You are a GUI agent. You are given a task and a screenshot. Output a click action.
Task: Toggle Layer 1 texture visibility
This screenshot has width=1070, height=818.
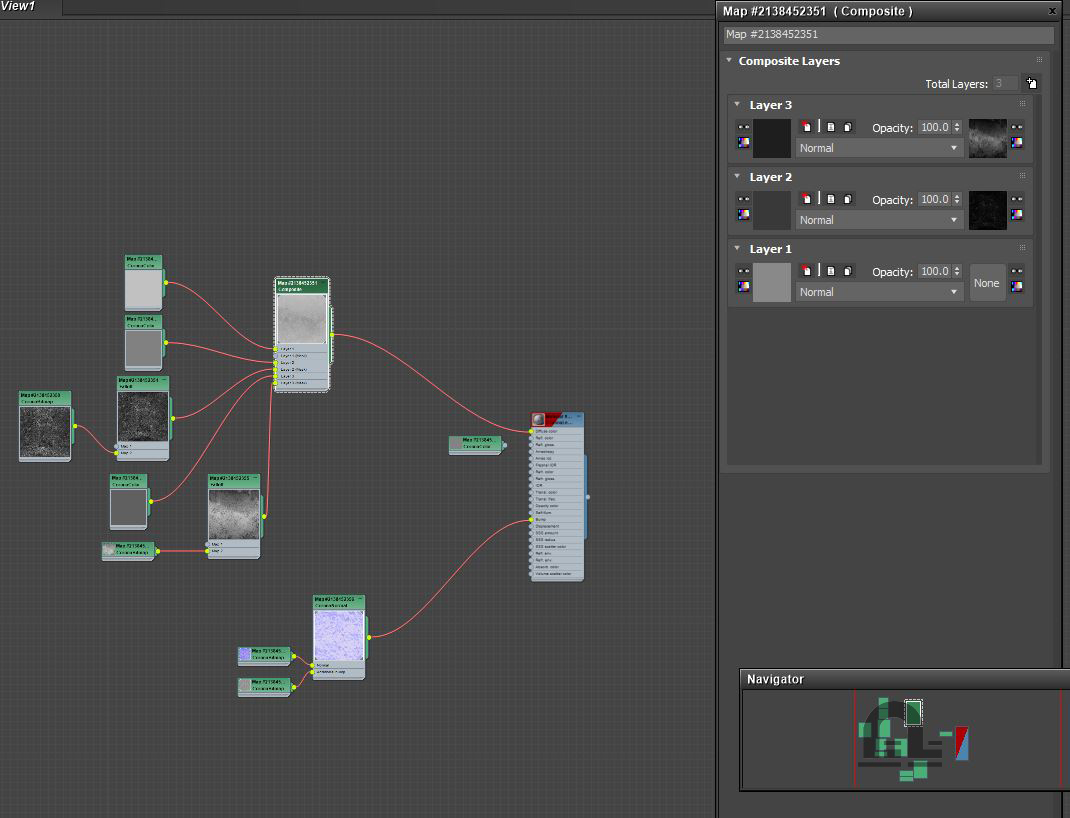click(x=743, y=271)
